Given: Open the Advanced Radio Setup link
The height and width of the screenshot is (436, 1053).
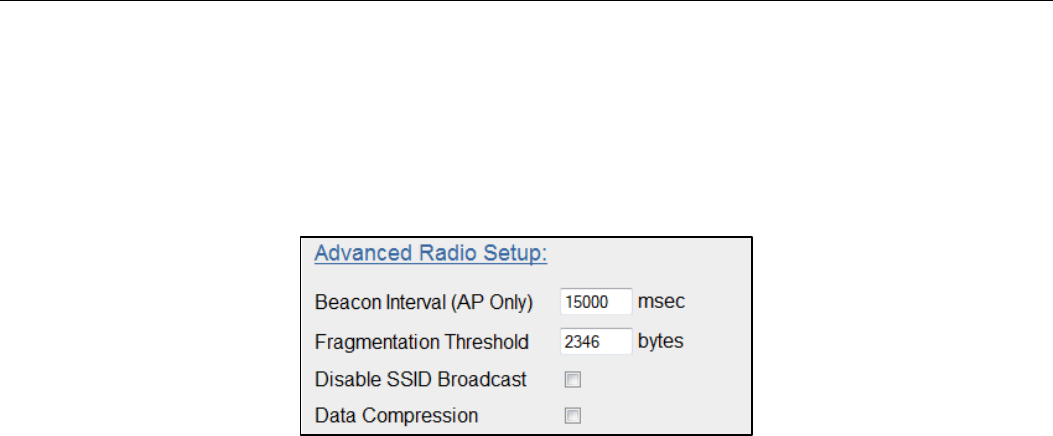Looking at the screenshot, I should (x=430, y=254).
